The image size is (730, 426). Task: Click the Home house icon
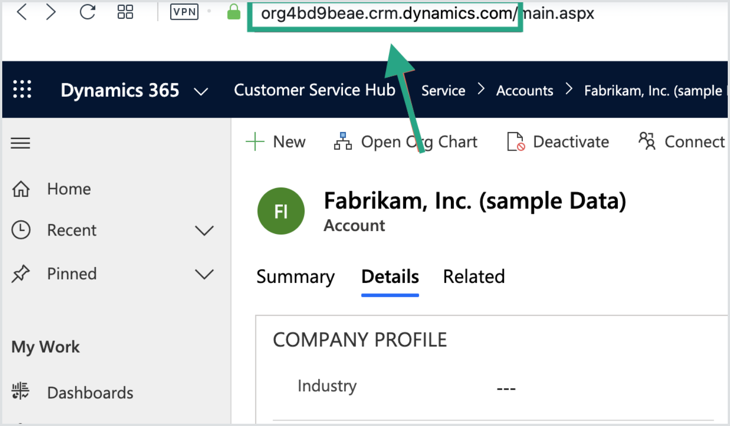[x=21, y=189]
